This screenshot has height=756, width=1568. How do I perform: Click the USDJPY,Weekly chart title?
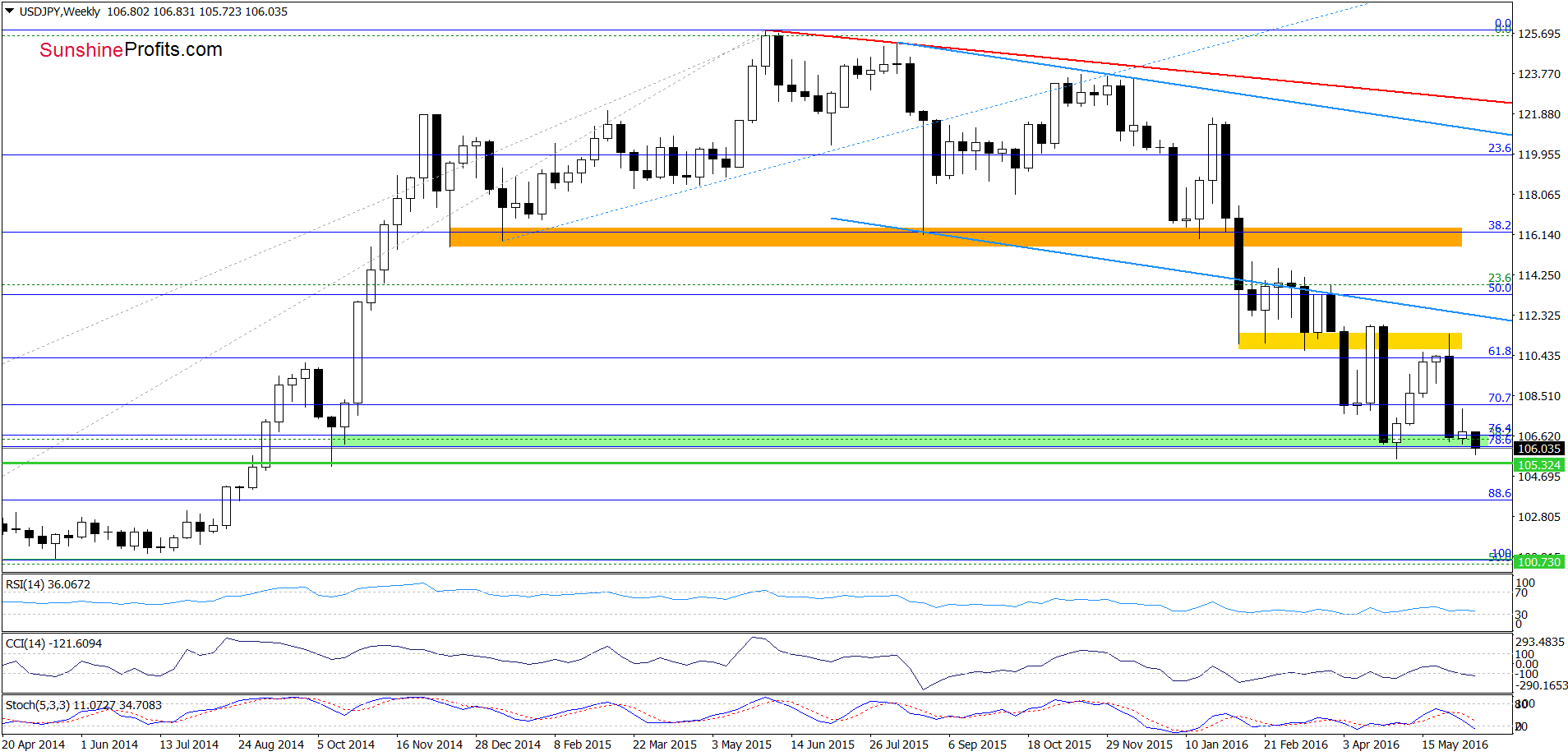point(59,12)
